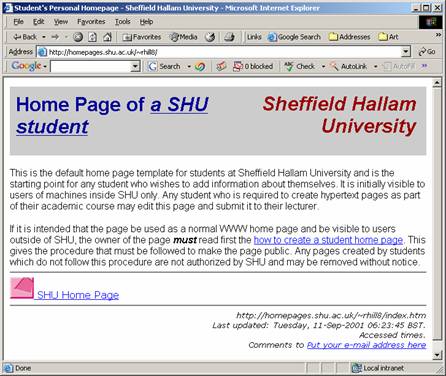Open the Favorites panel button

[x=141, y=37]
